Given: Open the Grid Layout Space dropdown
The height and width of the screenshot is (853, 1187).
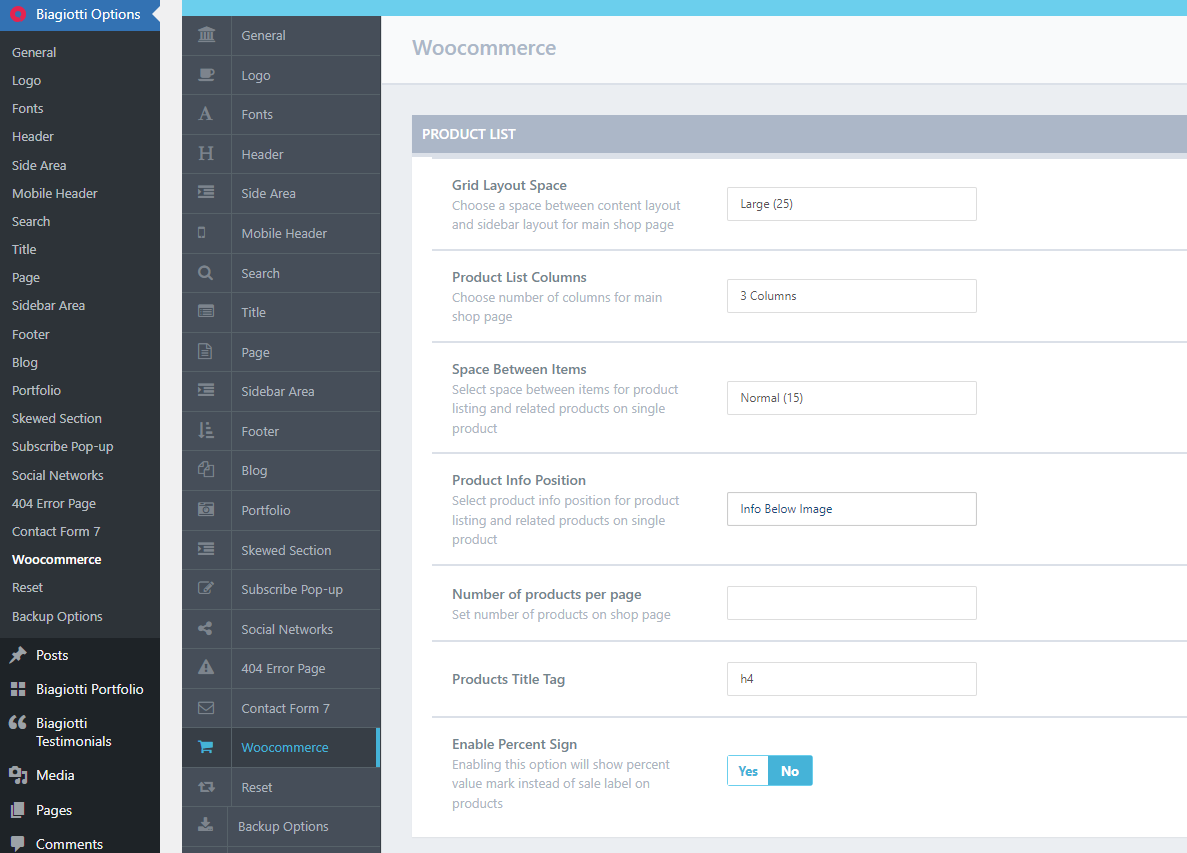Looking at the screenshot, I should tap(852, 204).
